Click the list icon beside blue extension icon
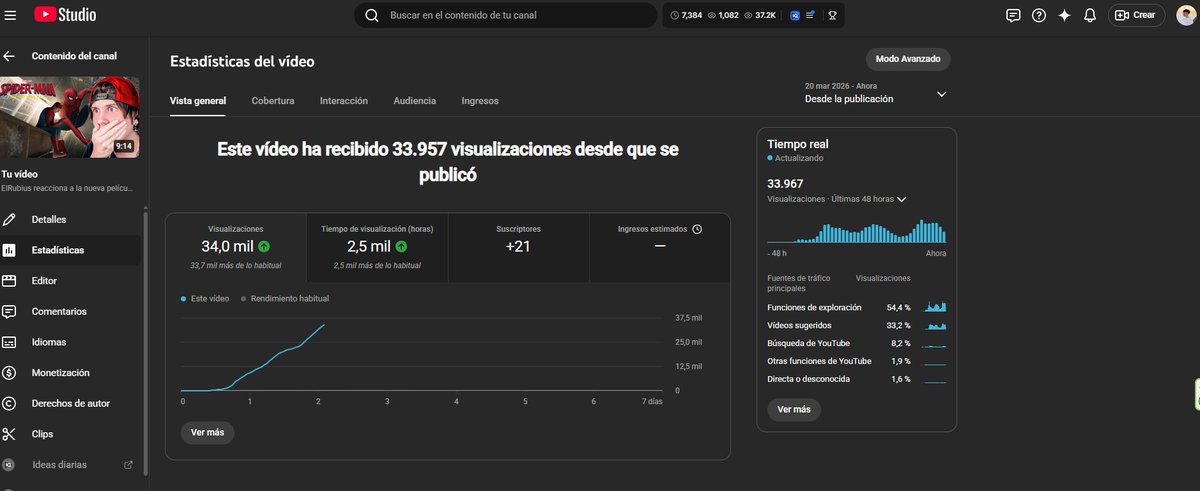Image resolution: width=1200 pixels, height=491 pixels. pos(811,15)
